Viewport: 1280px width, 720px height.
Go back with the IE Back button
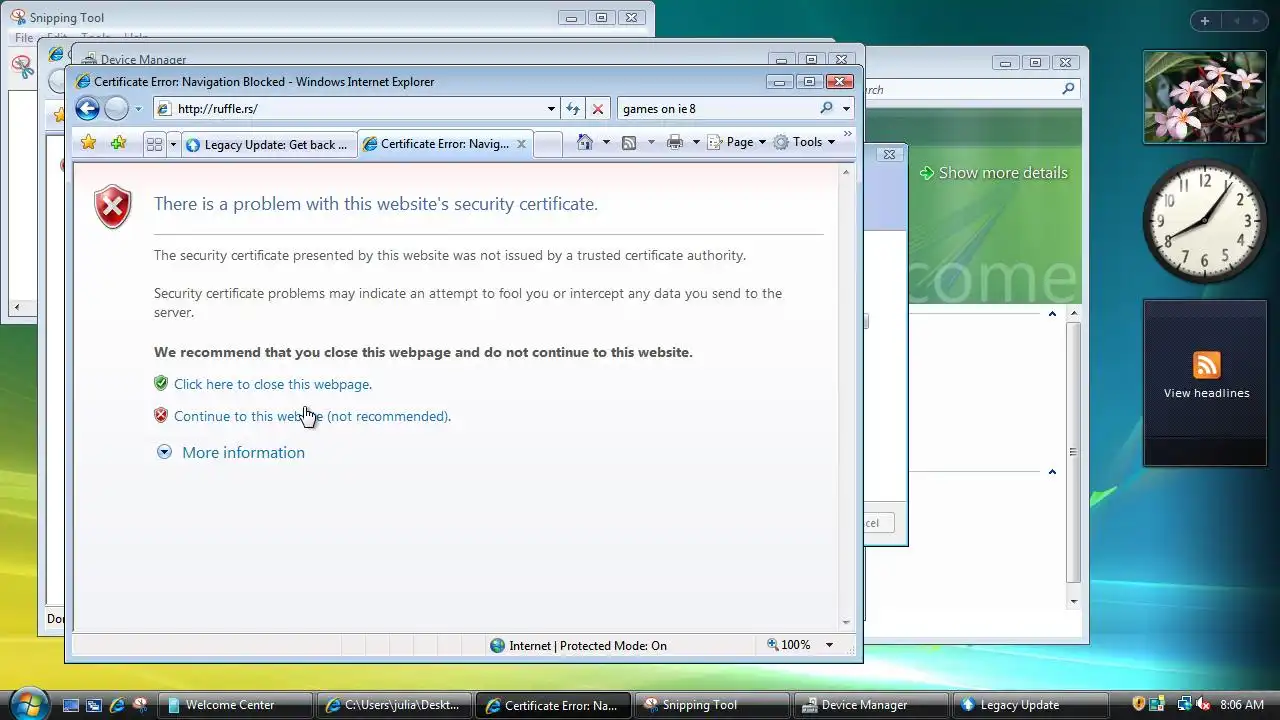point(88,108)
